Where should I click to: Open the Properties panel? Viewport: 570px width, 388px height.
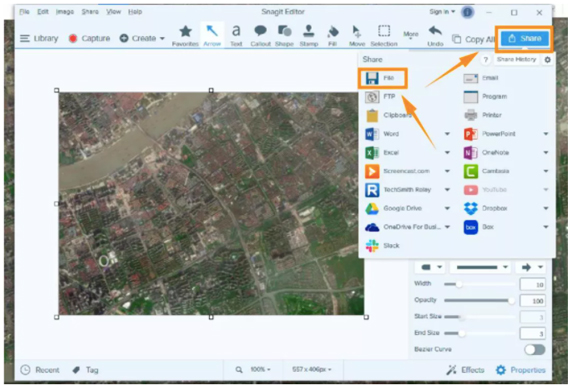point(521,370)
